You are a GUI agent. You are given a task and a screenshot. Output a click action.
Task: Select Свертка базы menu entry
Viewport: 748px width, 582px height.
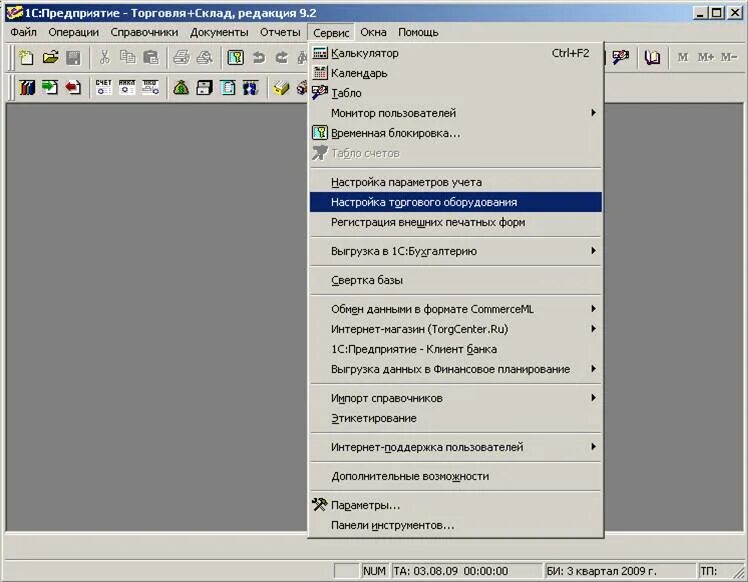click(x=456, y=280)
